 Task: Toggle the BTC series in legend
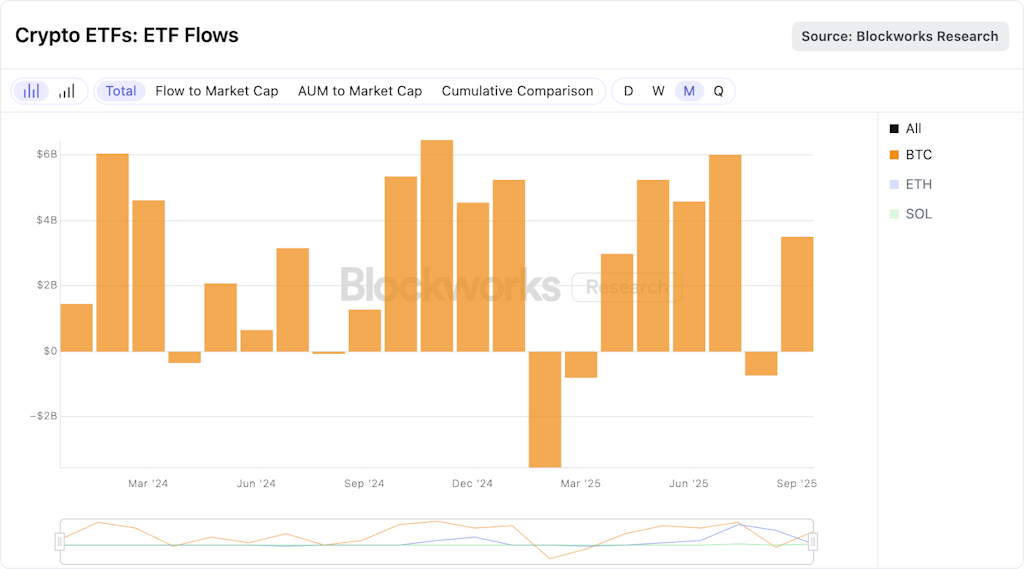910,155
